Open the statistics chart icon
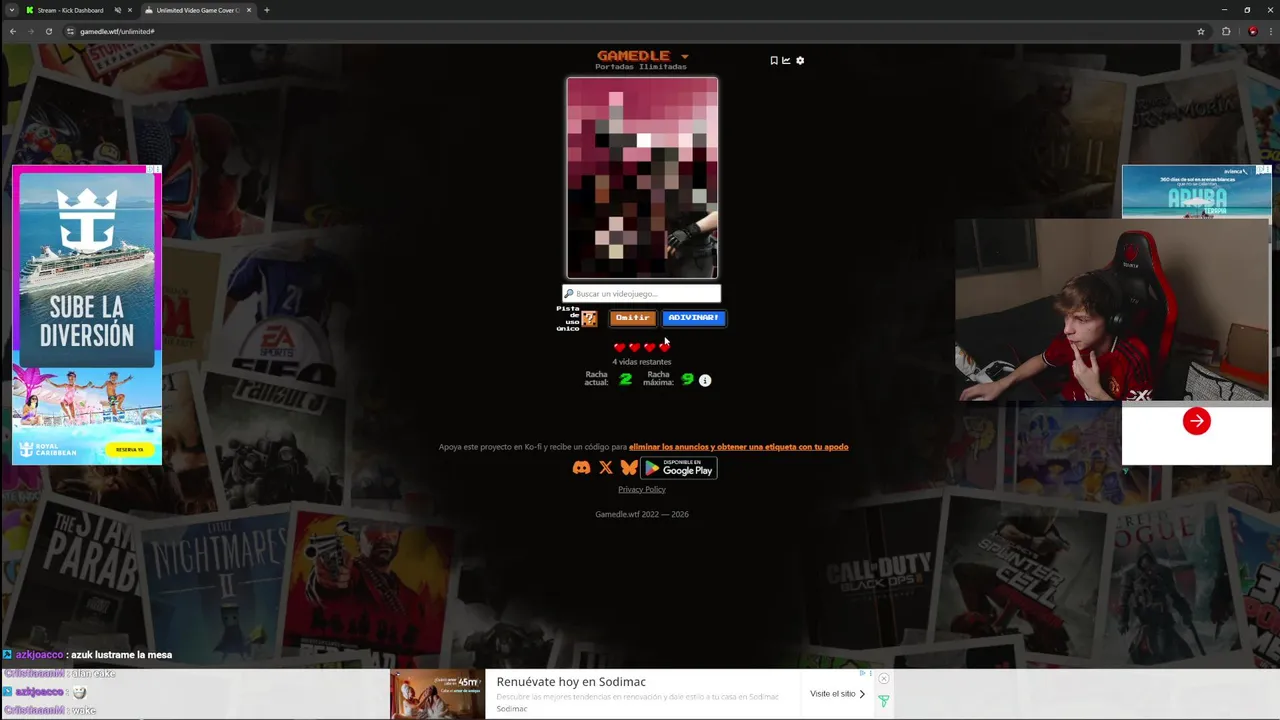The width and height of the screenshot is (1280, 720). point(786,60)
